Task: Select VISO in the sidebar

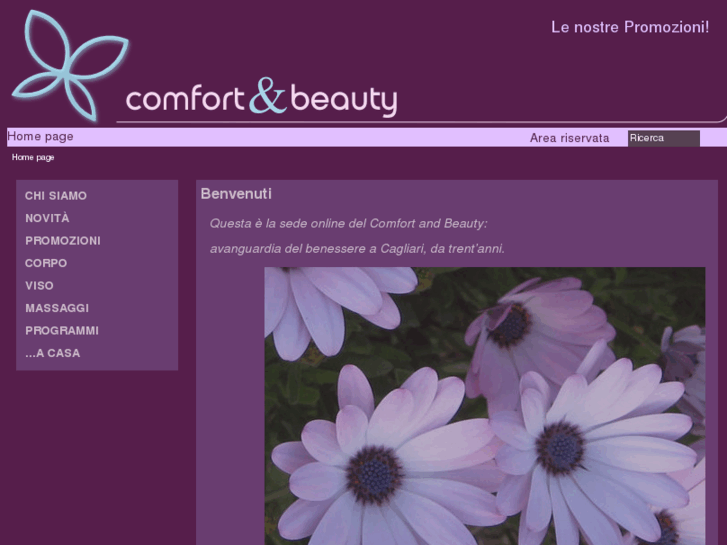Action: pos(39,286)
